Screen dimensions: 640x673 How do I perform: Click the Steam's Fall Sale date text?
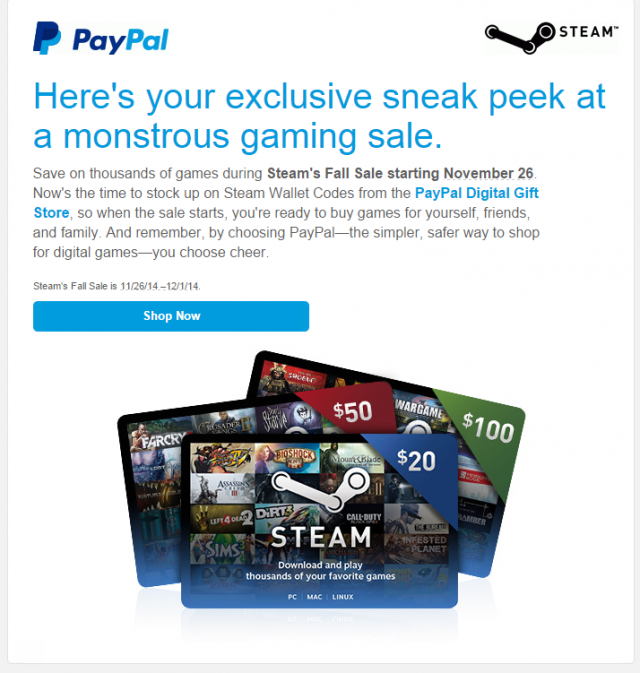116,286
